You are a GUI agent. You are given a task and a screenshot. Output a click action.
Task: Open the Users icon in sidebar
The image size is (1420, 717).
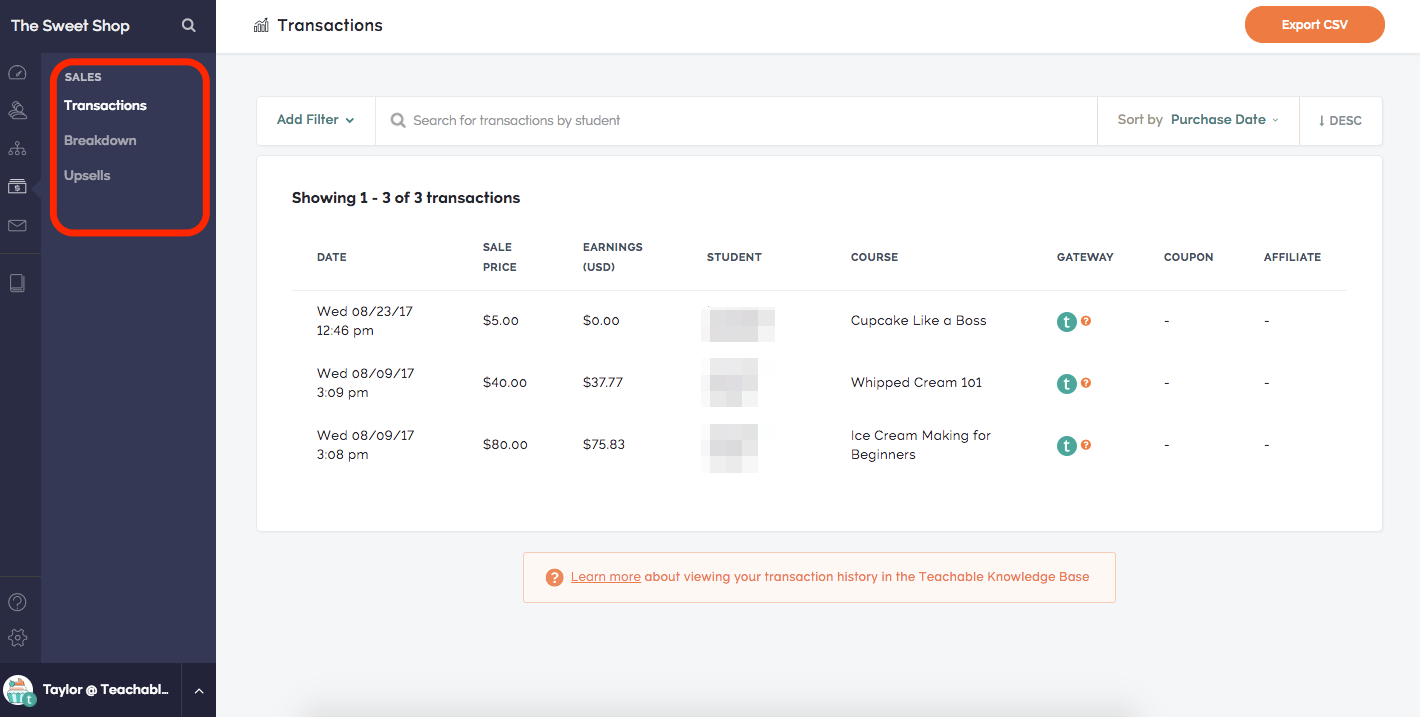pyautogui.click(x=17, y=110)
